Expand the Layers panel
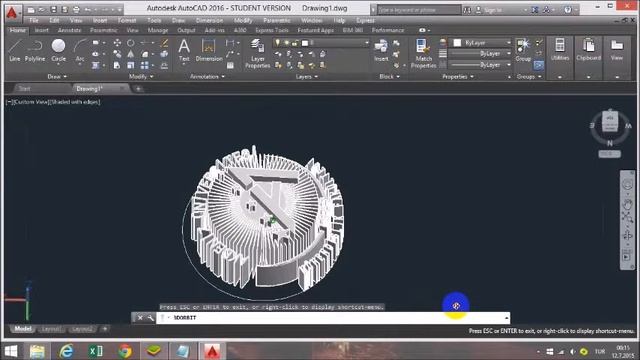 coord(307,76)
